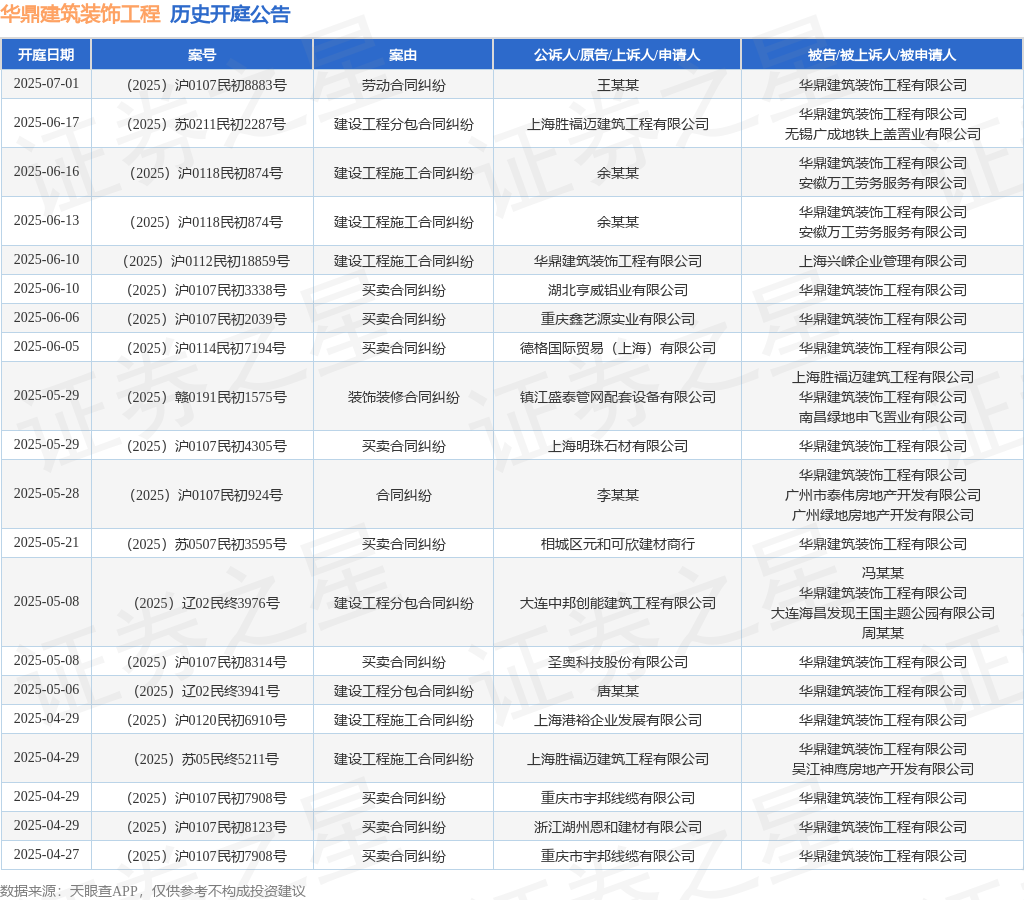Click case number 沪0107民初3338号

click(x=206, y=290)
